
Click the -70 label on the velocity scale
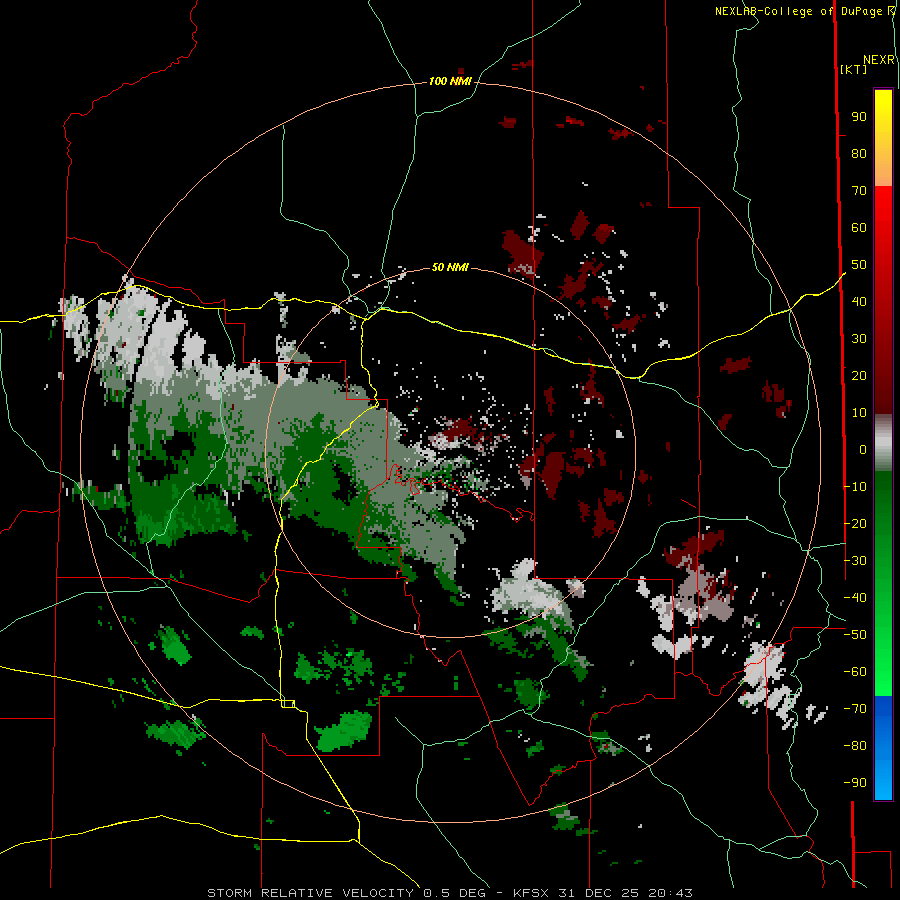coord(855,709)
